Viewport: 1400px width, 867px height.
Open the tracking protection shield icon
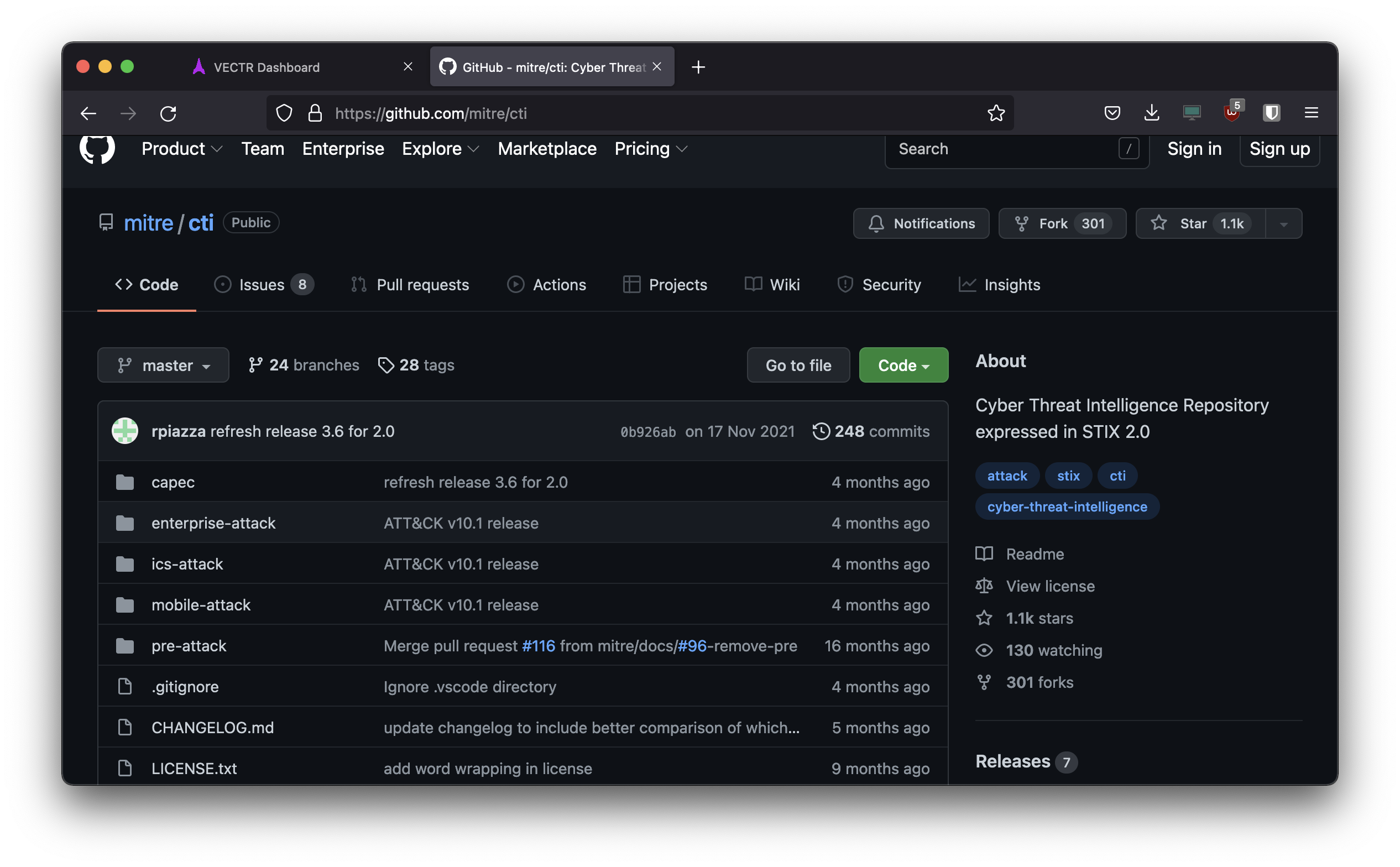click(x=284, y=113)
